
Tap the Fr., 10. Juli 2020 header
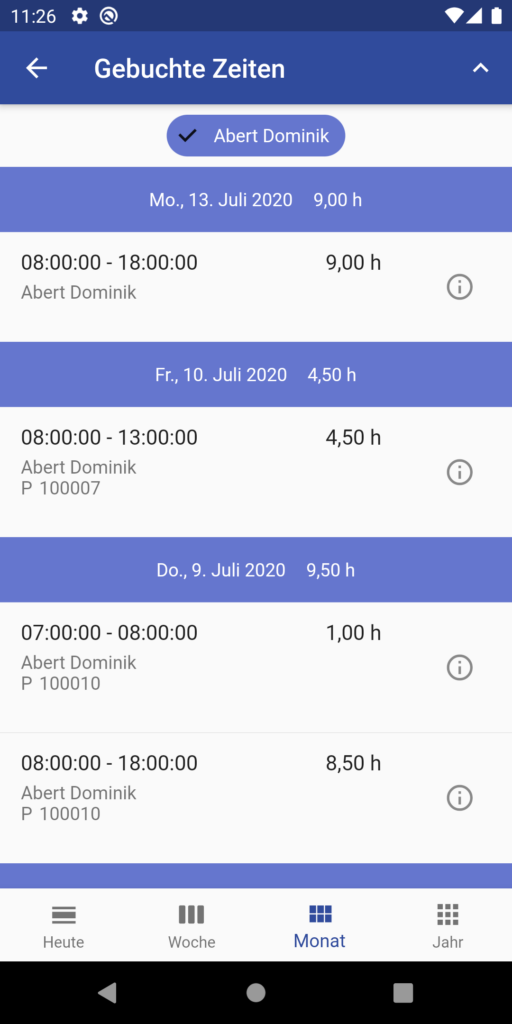256,375
